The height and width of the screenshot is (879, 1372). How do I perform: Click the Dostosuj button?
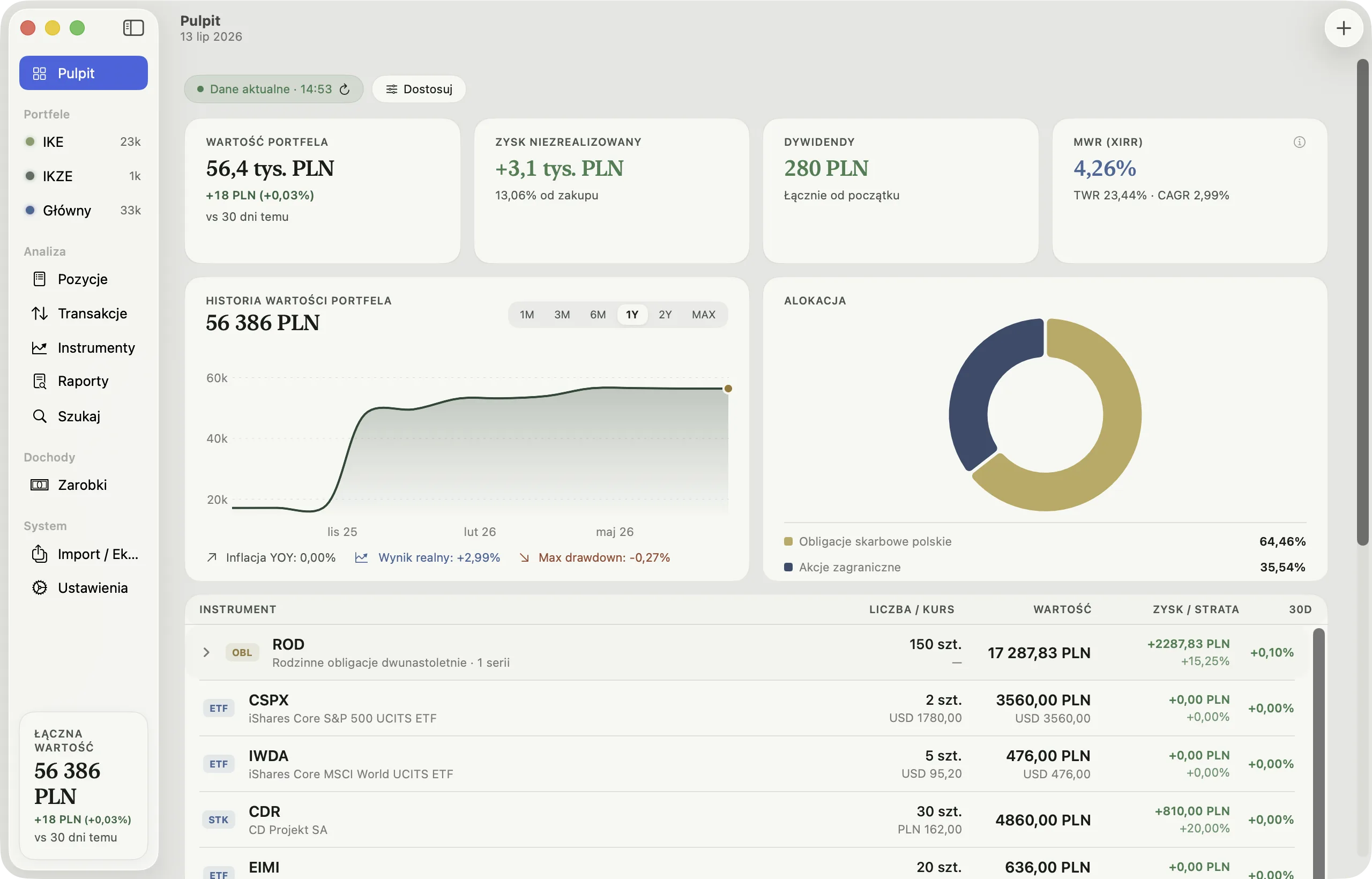tap(419, 89)
